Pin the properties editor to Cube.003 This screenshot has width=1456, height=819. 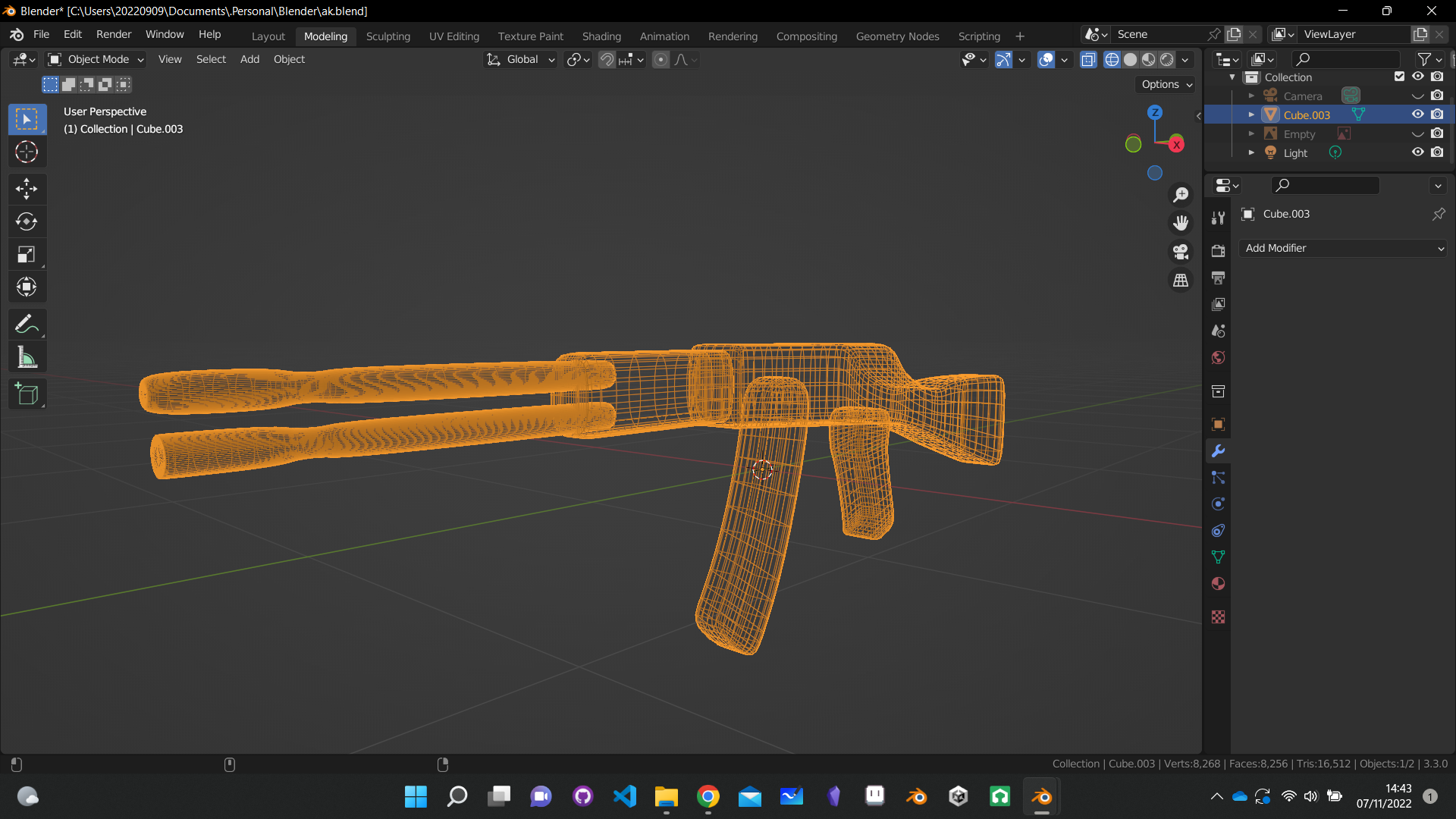click(x=1438, y=214)
